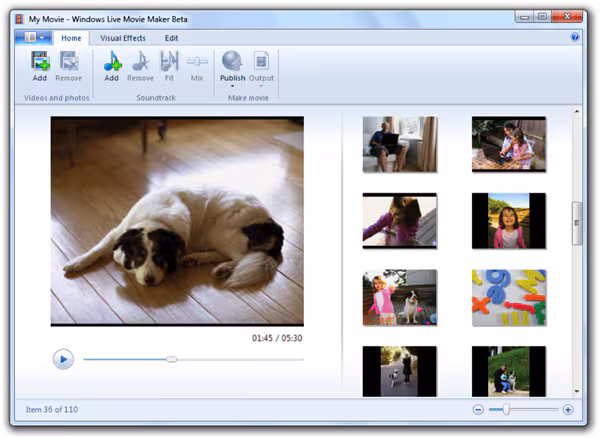Close the Movie Maker window

567,16
